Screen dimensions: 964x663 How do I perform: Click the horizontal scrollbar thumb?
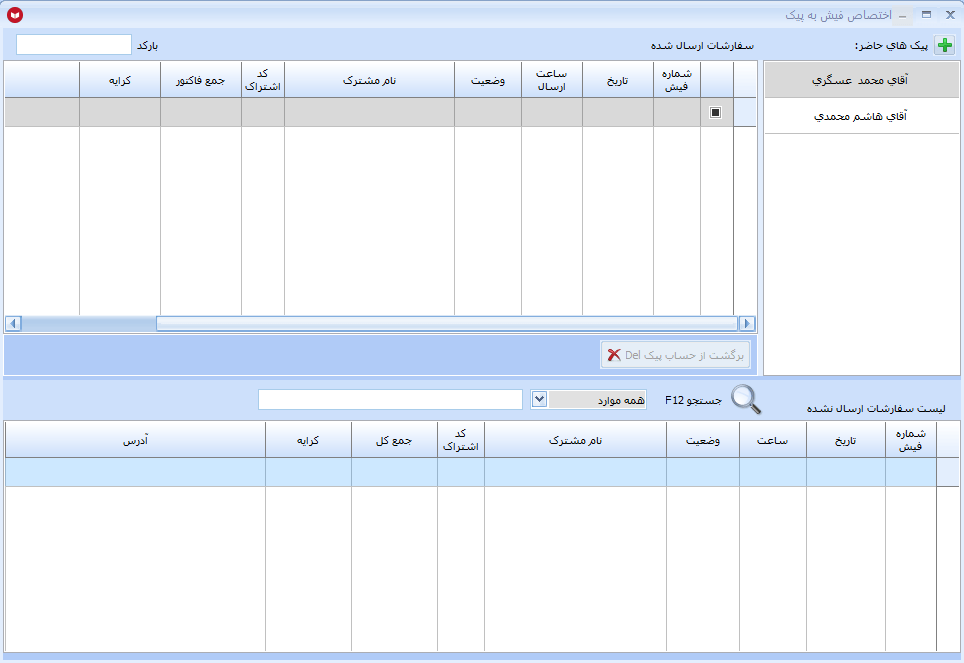coord(447,324)
